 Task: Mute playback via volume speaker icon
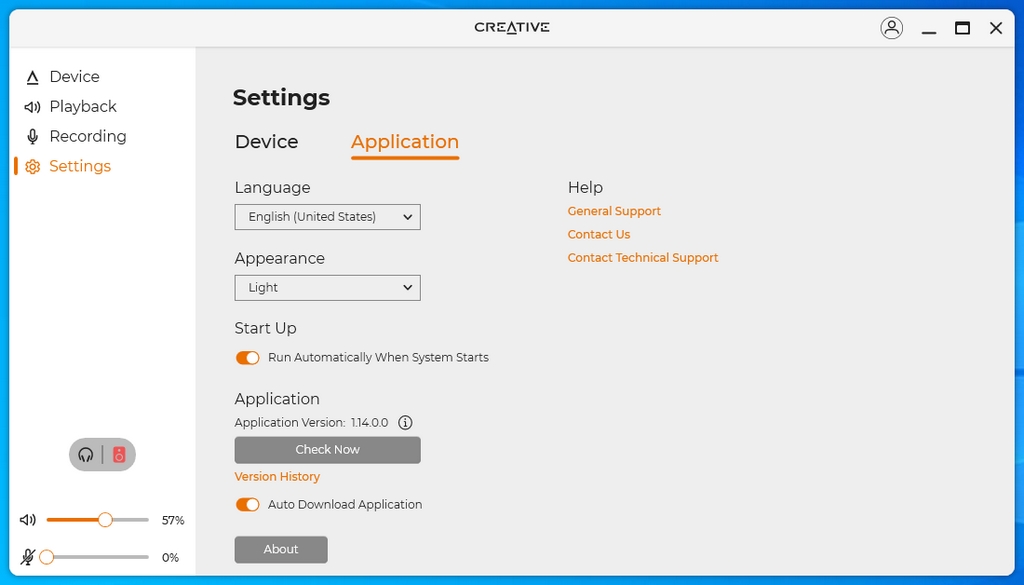point(27,520)
